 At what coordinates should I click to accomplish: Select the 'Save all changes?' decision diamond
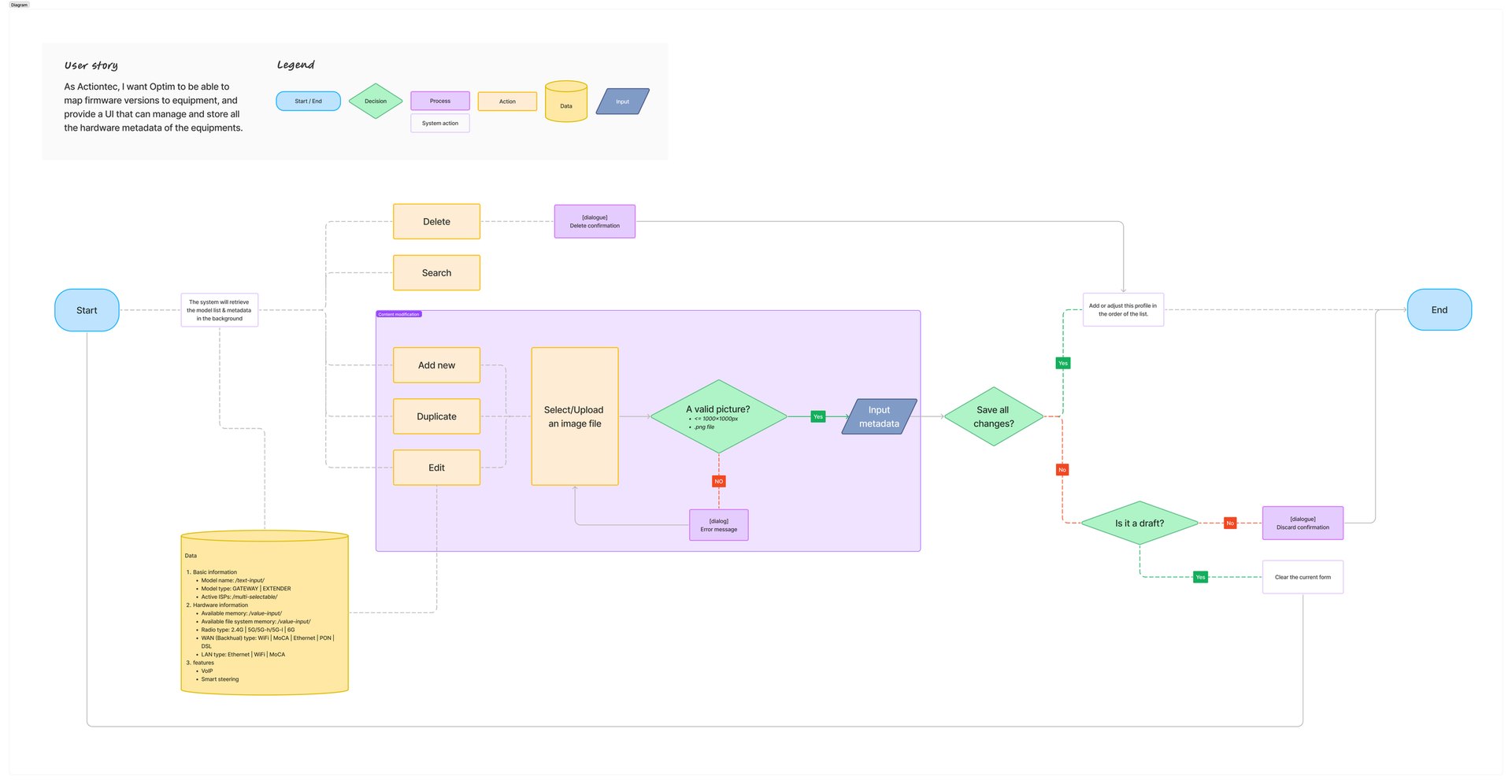993,416
